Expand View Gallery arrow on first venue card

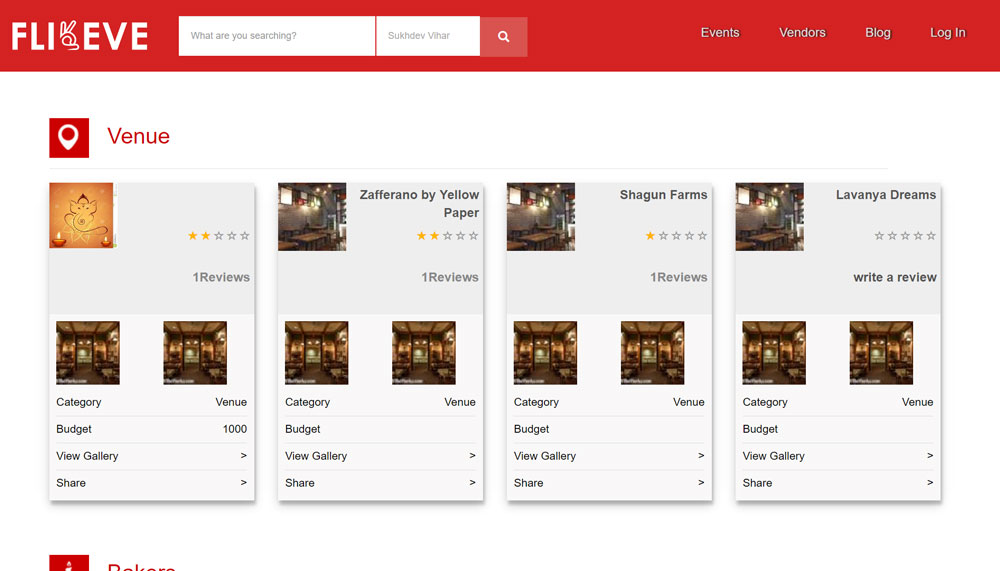[x=243, y=456]
